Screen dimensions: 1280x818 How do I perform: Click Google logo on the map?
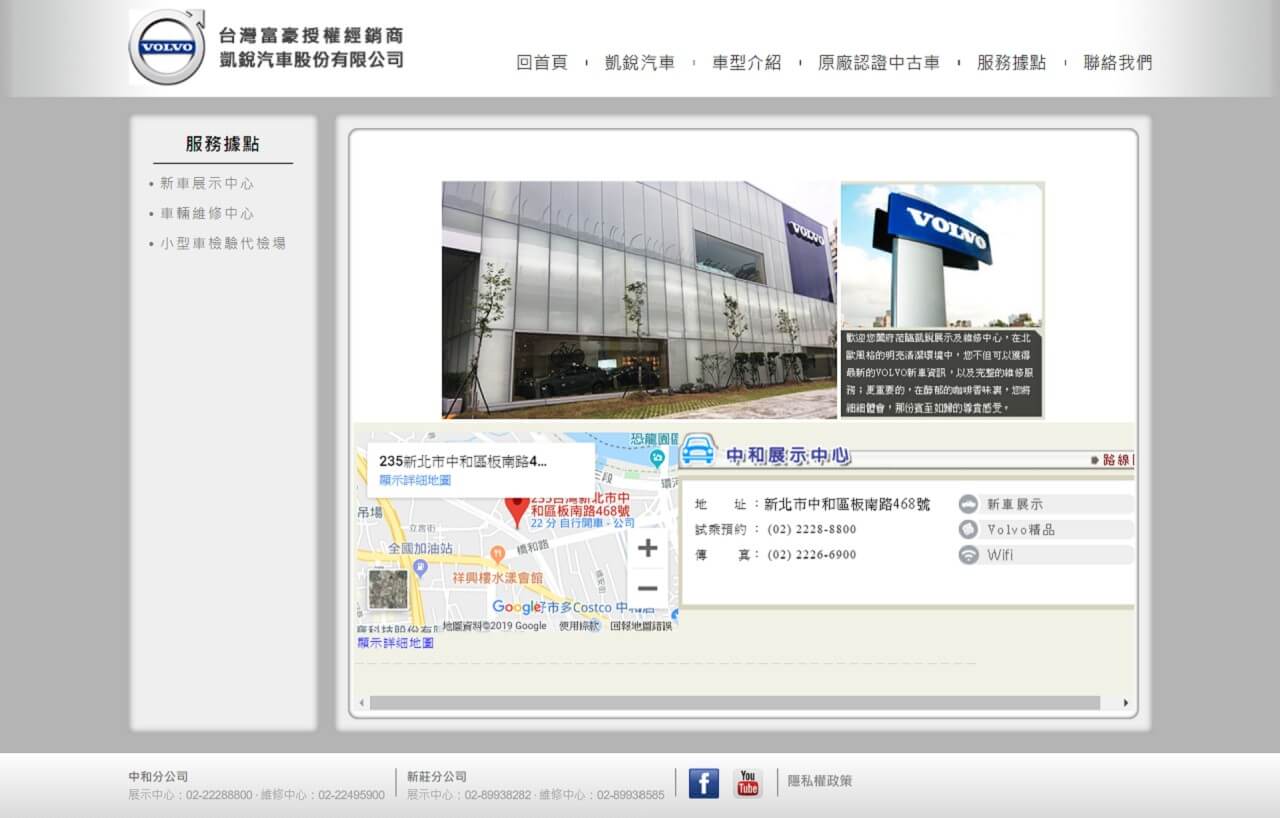516,607
